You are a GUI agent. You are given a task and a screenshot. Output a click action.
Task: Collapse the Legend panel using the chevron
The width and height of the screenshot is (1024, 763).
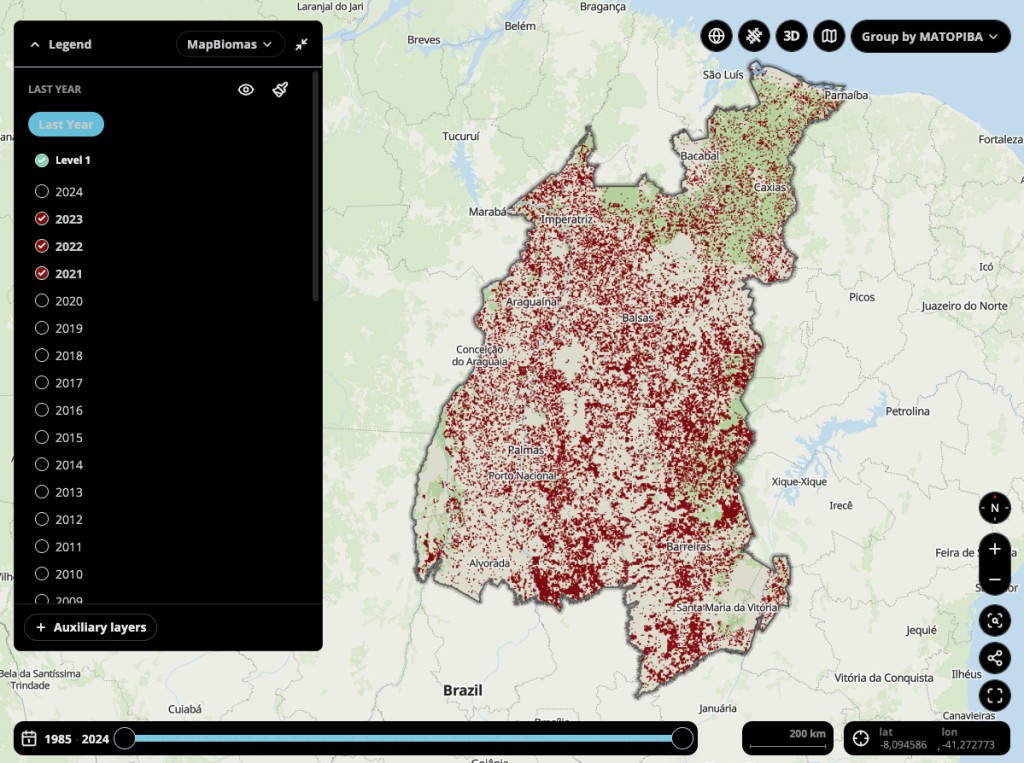pos(35,44)
